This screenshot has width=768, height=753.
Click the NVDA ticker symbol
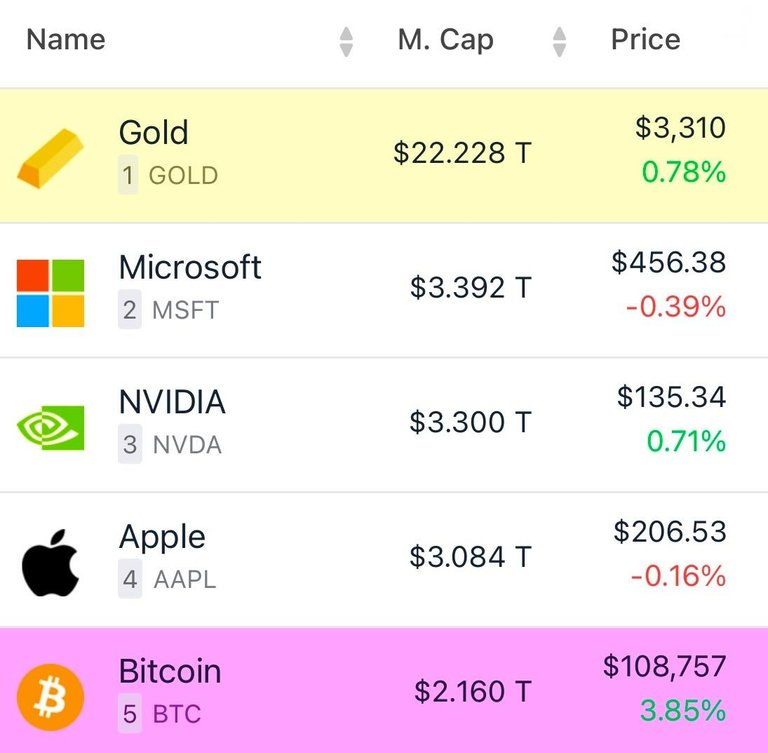pos(187,445)
